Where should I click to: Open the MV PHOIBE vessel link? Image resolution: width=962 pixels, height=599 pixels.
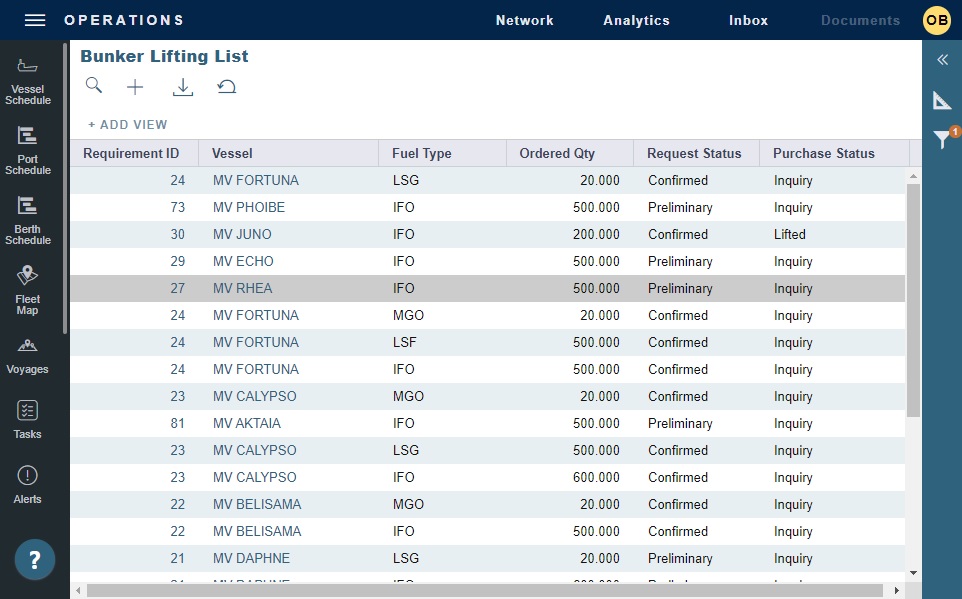[x=248, y=208]
